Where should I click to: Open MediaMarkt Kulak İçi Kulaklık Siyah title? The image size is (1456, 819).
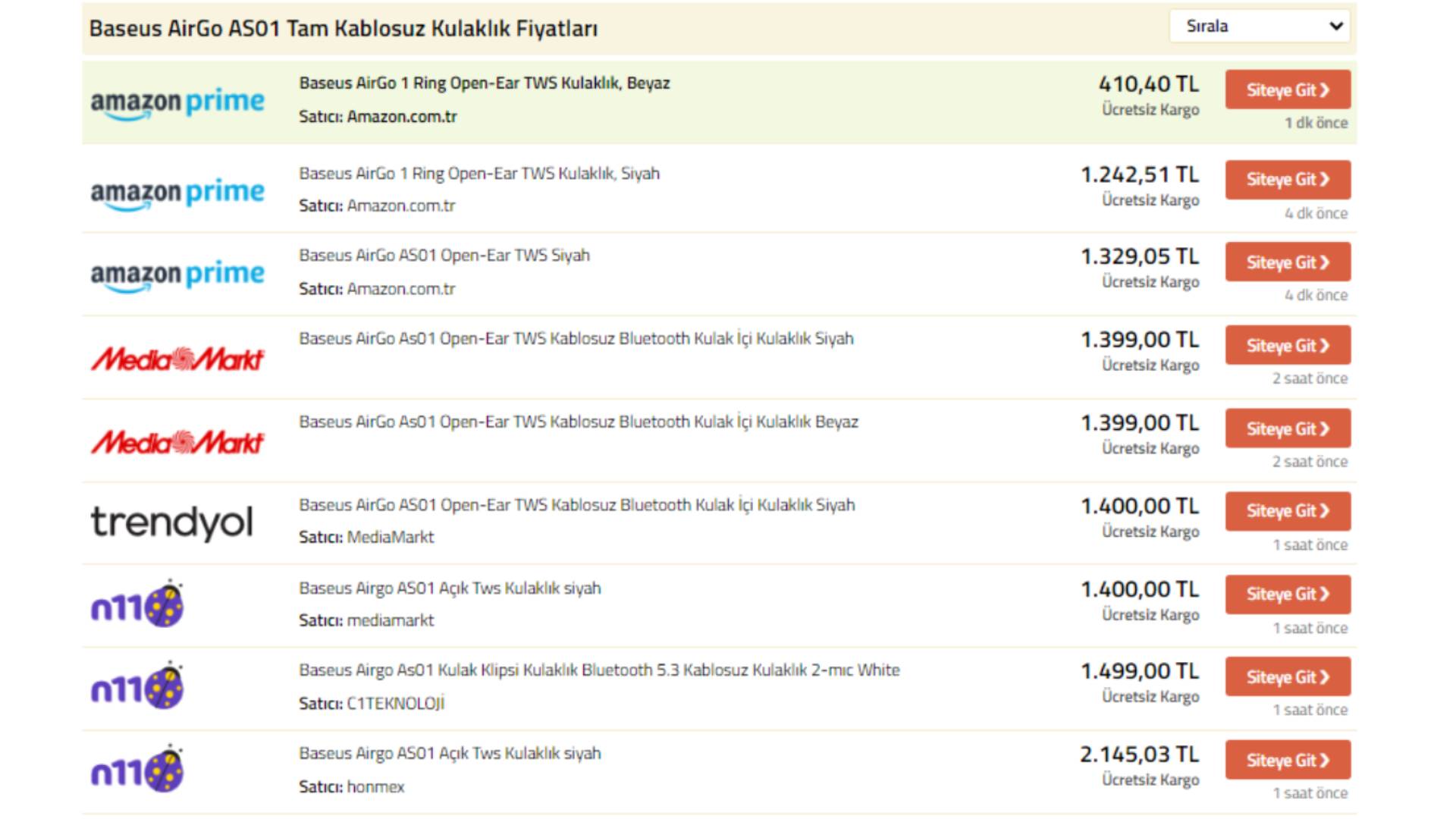[576, 339]
